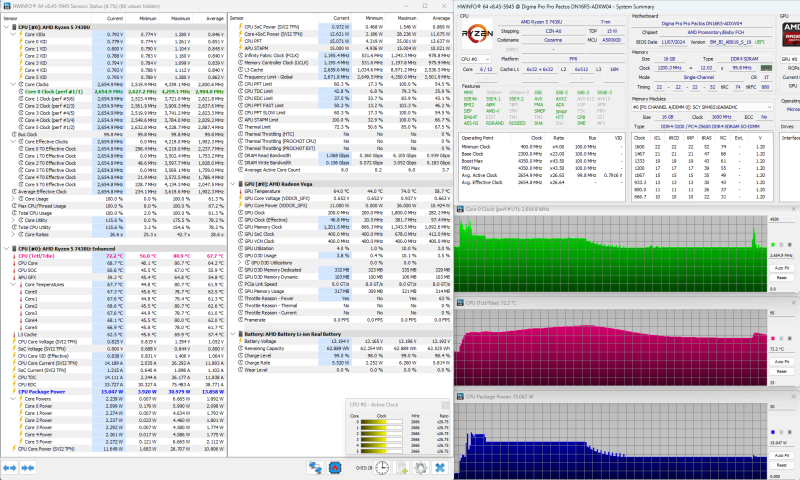Click the CPU Package Power graph window icon
The height and width of the screenshot is (480, 800).
pyautogui.click(x=460, y=396)
